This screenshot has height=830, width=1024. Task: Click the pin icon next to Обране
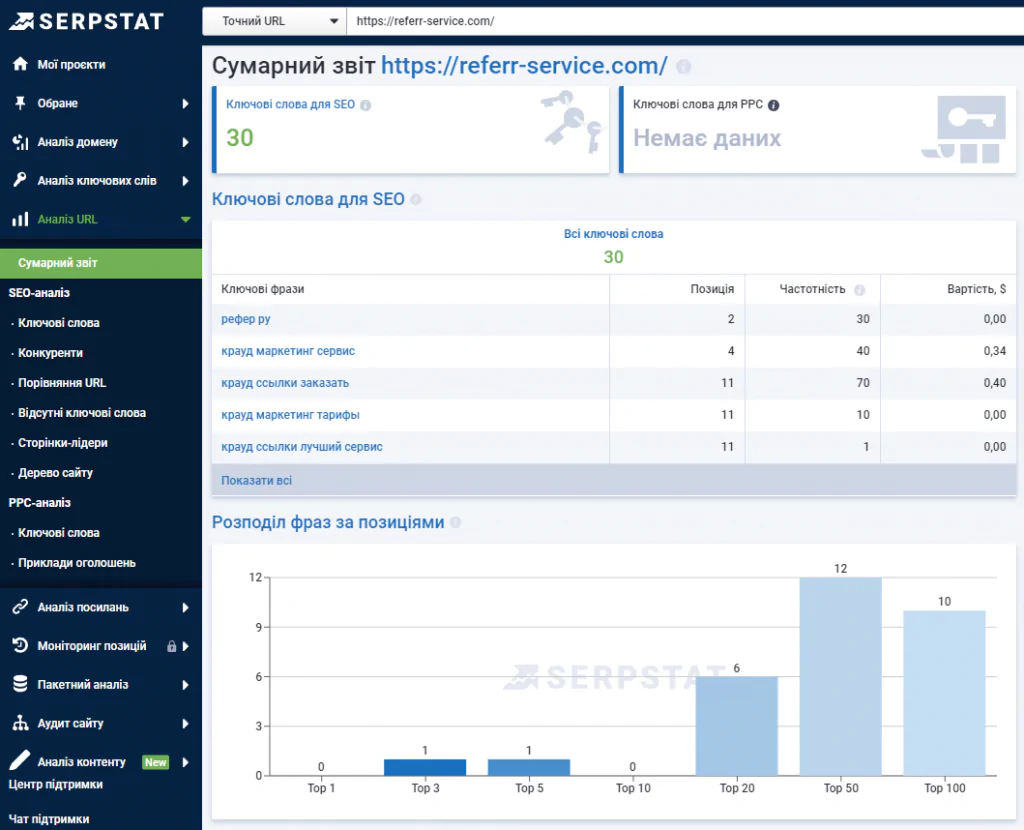(x=20, y=103)
